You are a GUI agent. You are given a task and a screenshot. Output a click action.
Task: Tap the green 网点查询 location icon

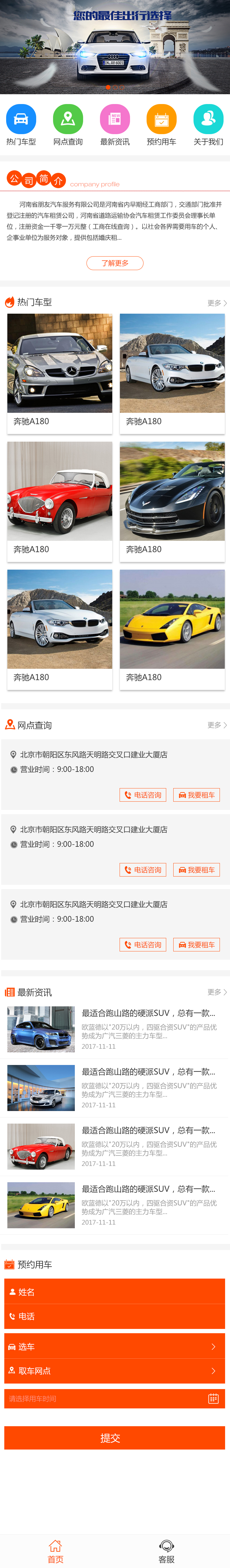(x=68, y=119)
